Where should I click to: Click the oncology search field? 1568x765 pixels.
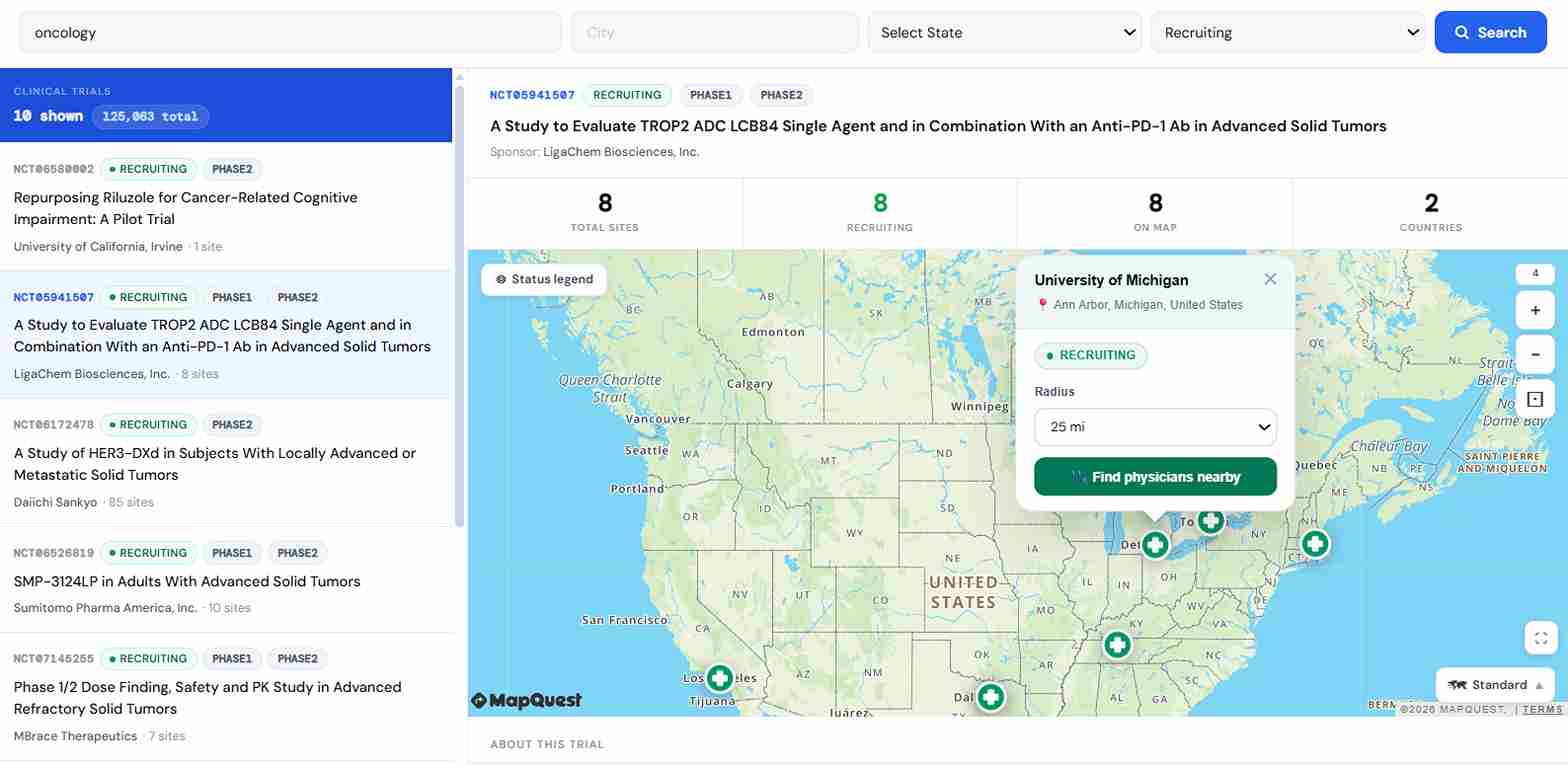click(x=291, y=32)
